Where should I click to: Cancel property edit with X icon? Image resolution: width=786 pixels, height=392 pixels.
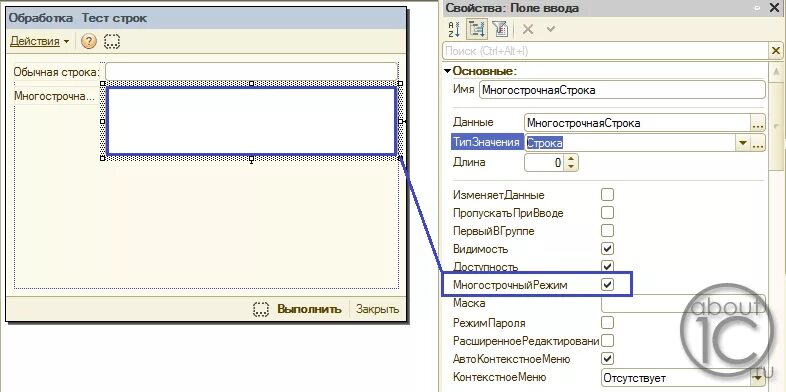click(527, 30)
